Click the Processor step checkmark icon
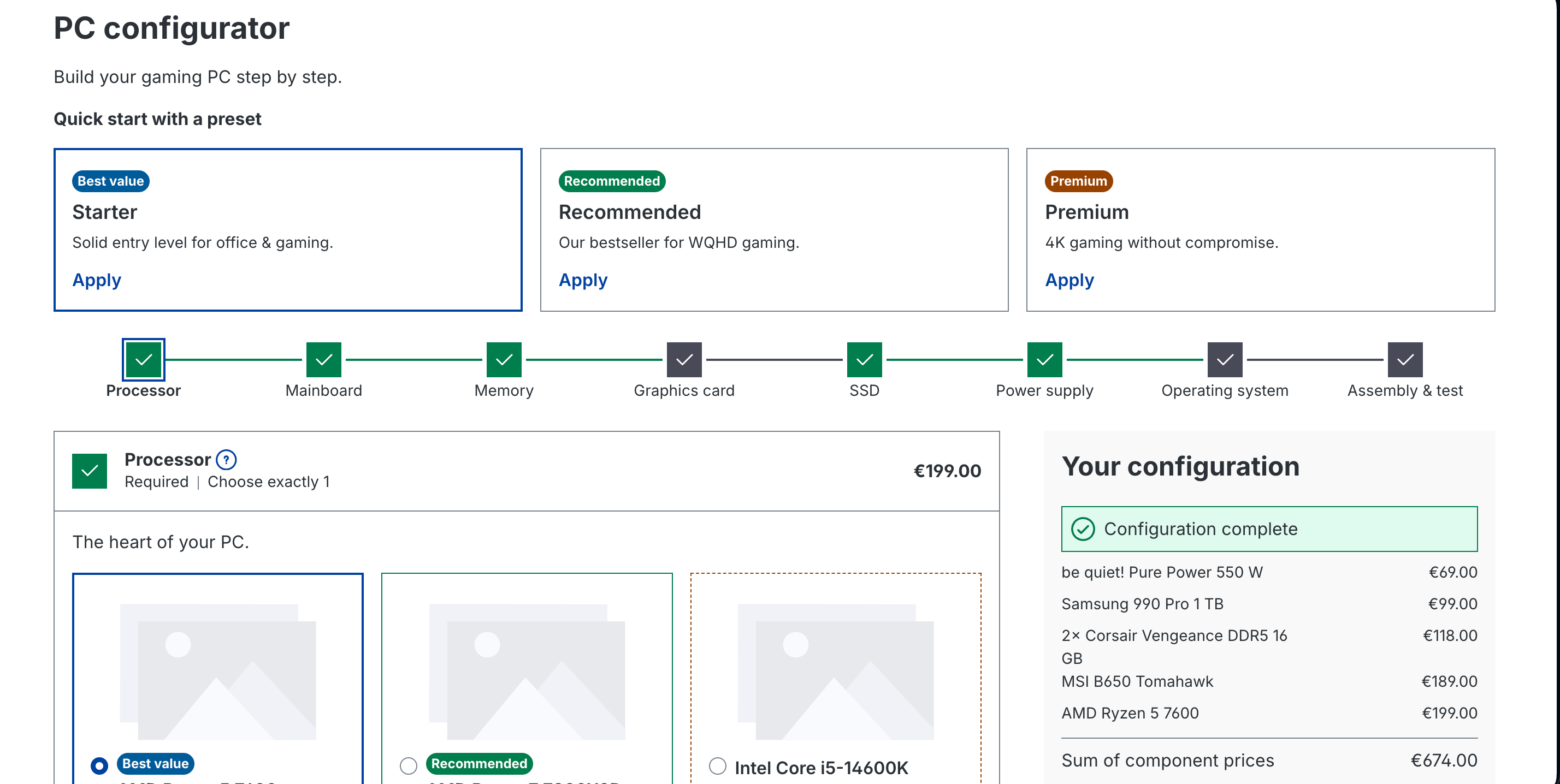Screen dimensions: 1560x784 click(144, 360)
